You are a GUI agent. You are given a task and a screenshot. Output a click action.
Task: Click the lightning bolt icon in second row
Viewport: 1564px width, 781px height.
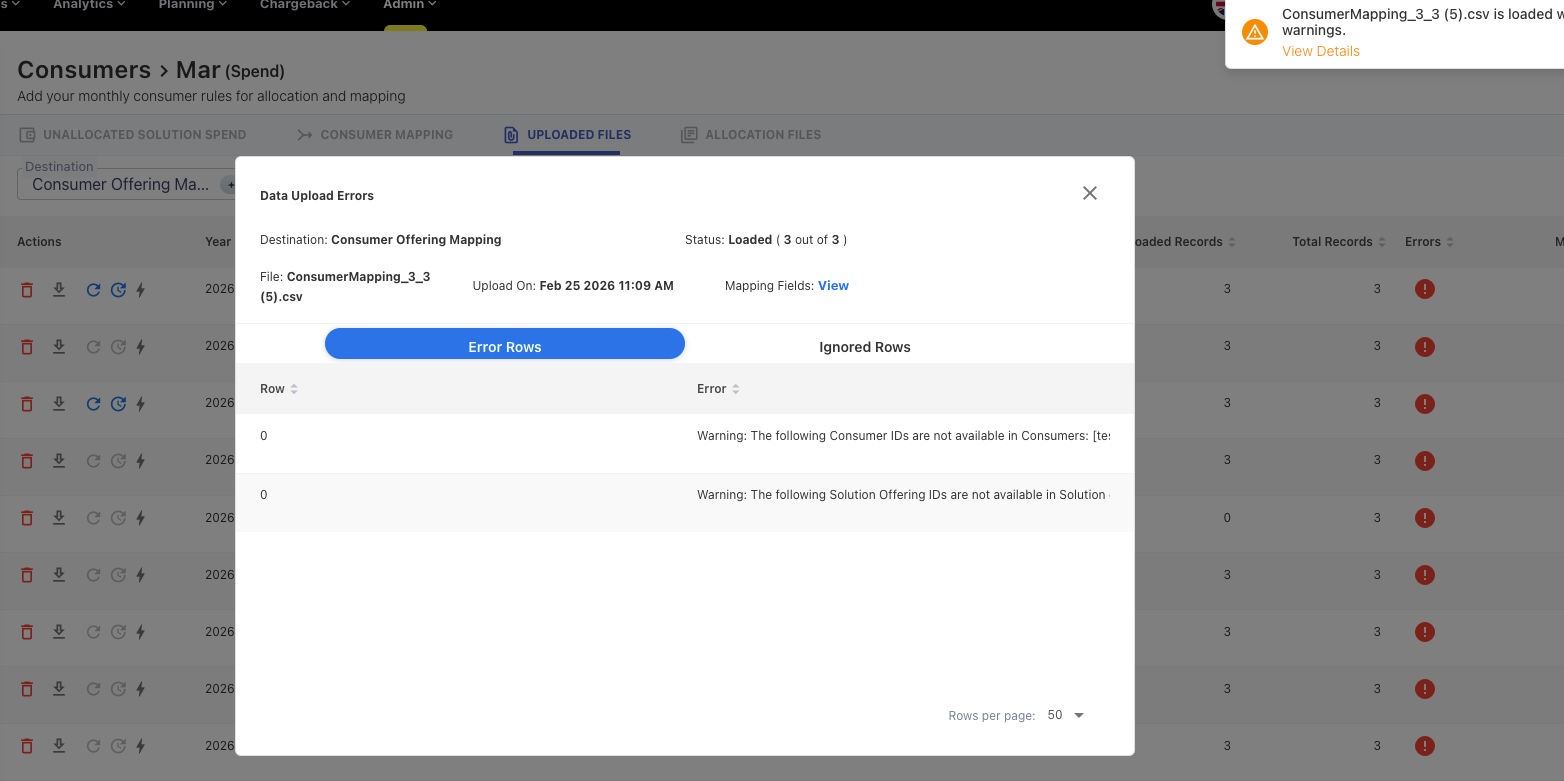click(x=141, y=347)
